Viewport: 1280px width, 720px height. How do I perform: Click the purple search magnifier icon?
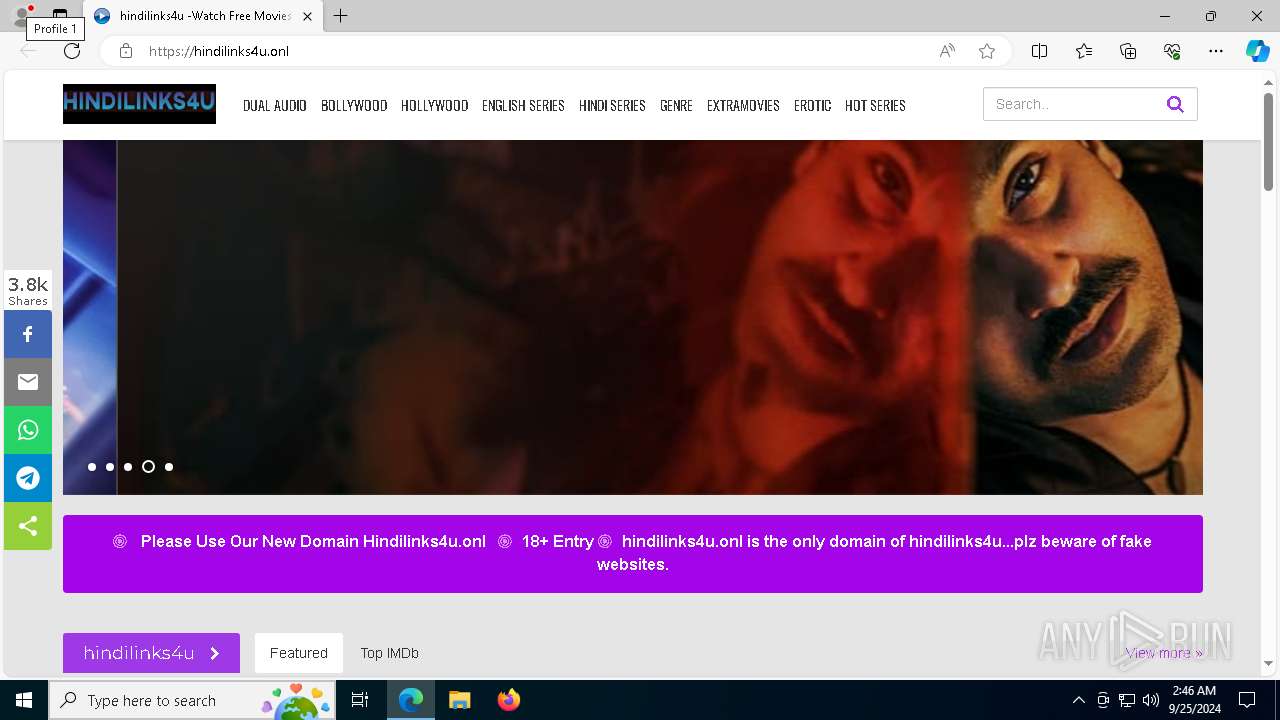tap(1175, 104)
